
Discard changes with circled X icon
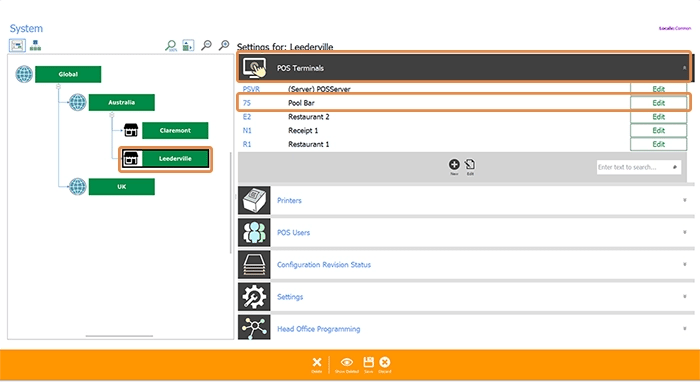coord(384,362)
